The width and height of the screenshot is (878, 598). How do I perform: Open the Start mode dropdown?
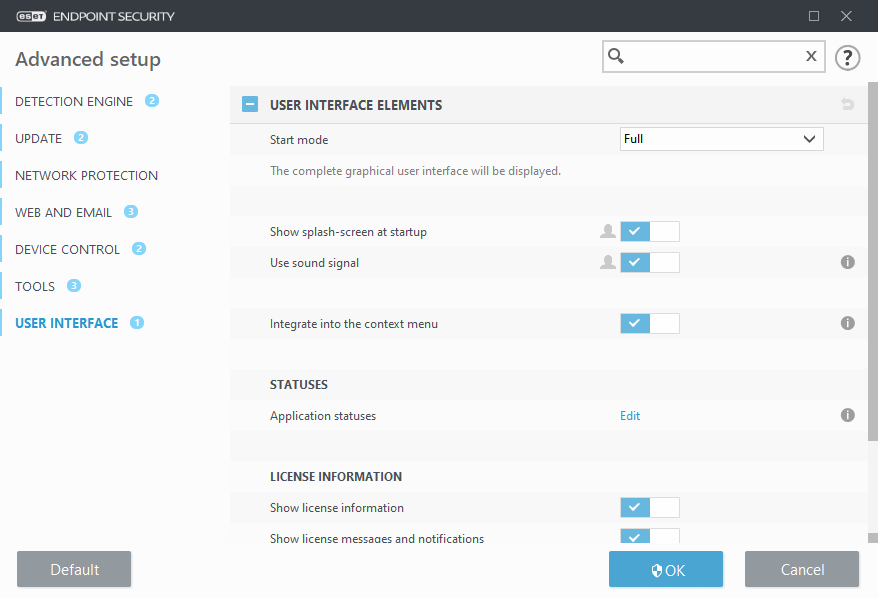coord(720,137)
